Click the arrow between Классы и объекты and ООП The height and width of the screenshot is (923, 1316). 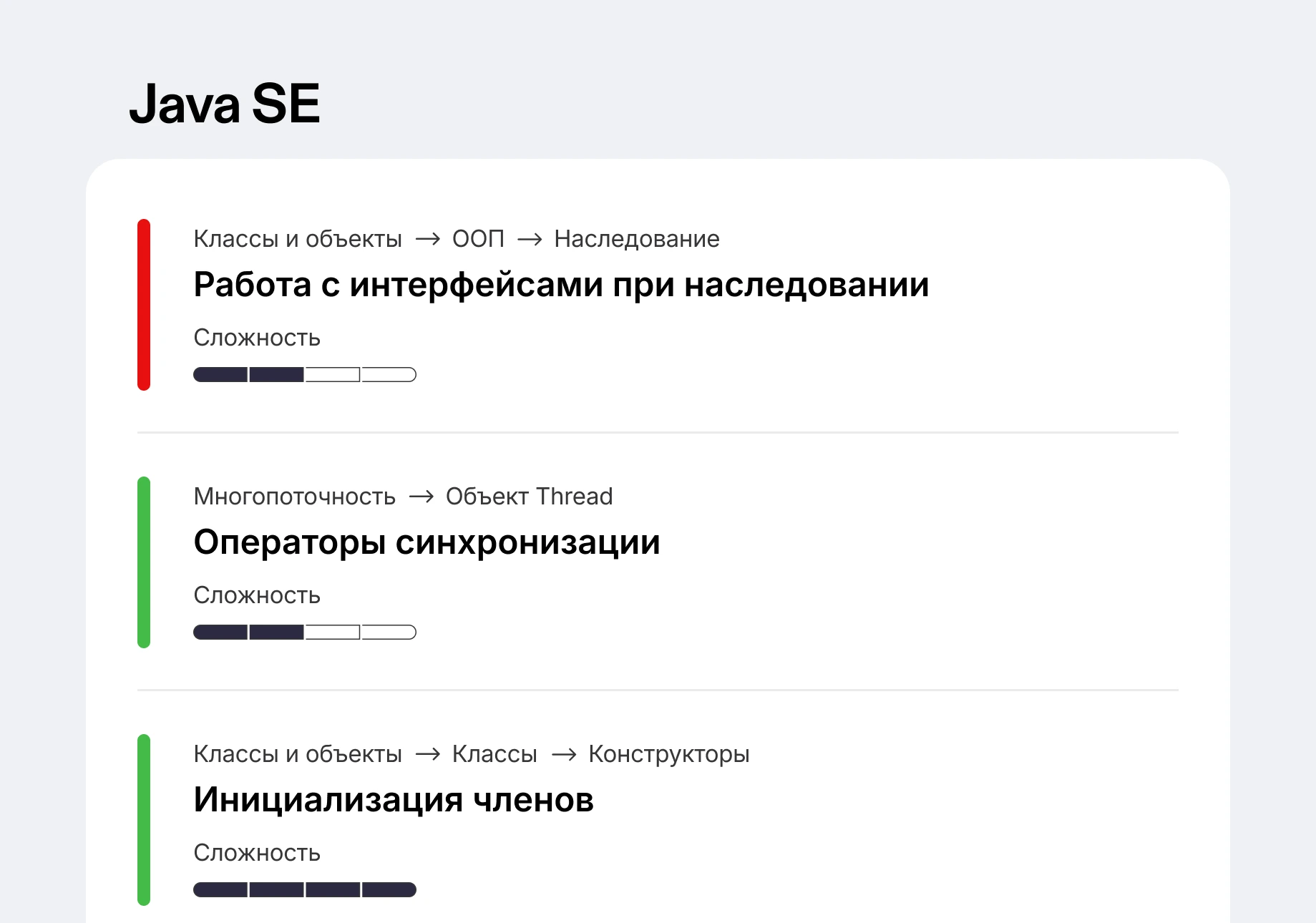[427, 239]
